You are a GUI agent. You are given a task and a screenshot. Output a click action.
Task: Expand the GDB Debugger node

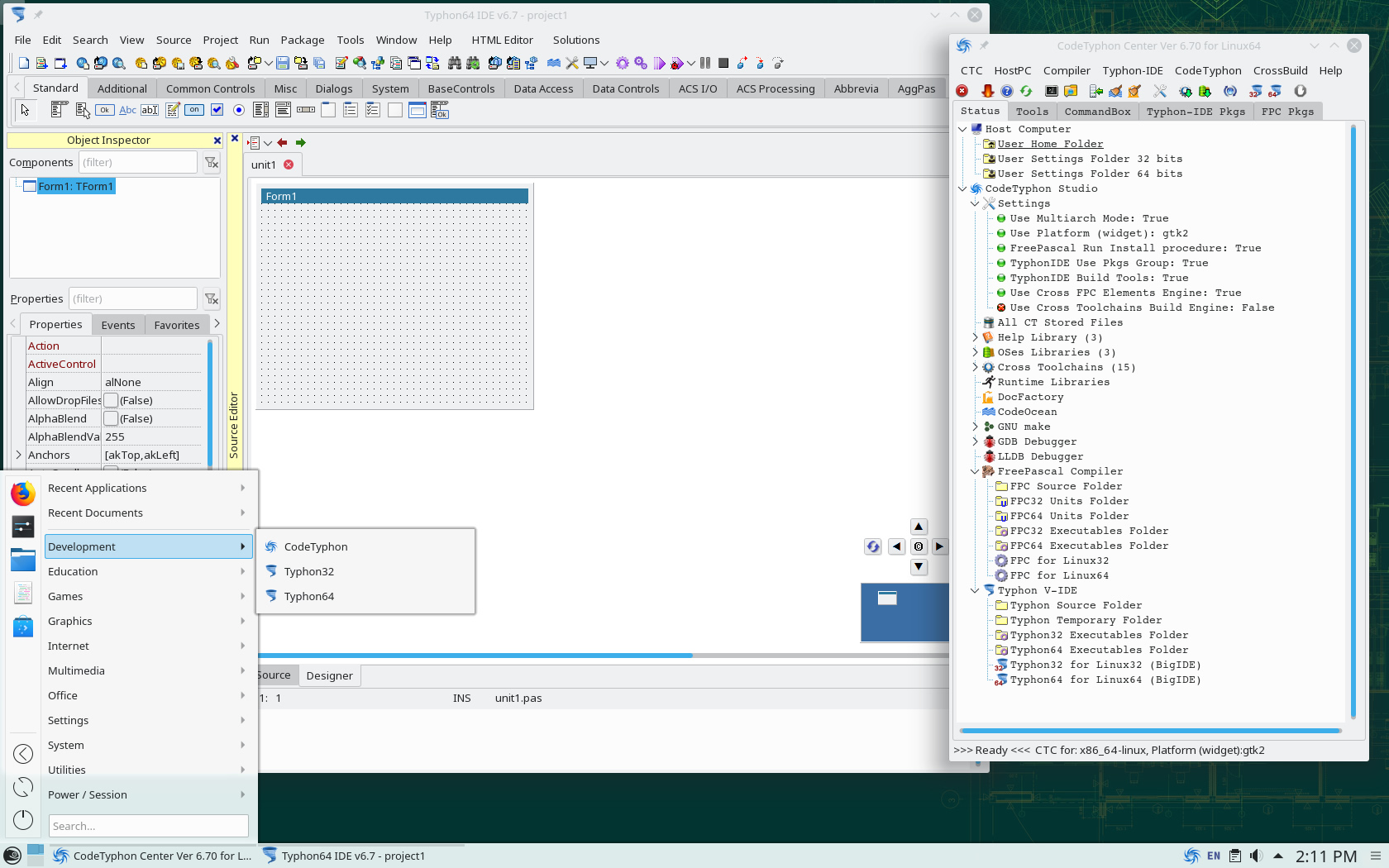click(x=975, y=441)
